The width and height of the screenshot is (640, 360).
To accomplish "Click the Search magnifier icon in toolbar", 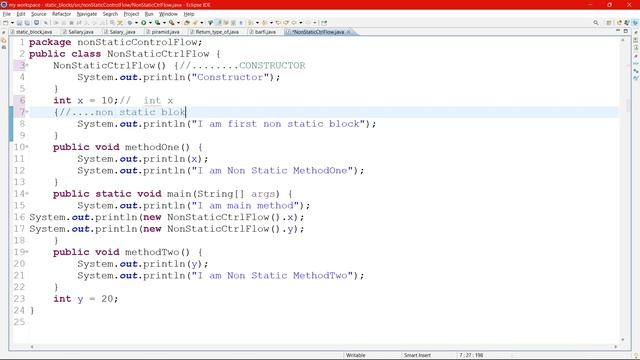I will point(596,23).
